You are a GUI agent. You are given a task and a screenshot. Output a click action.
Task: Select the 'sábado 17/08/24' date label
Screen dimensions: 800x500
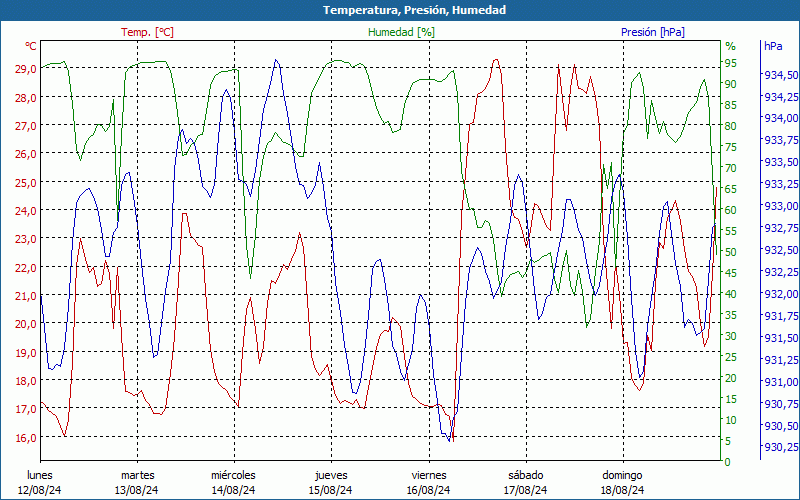526,483
